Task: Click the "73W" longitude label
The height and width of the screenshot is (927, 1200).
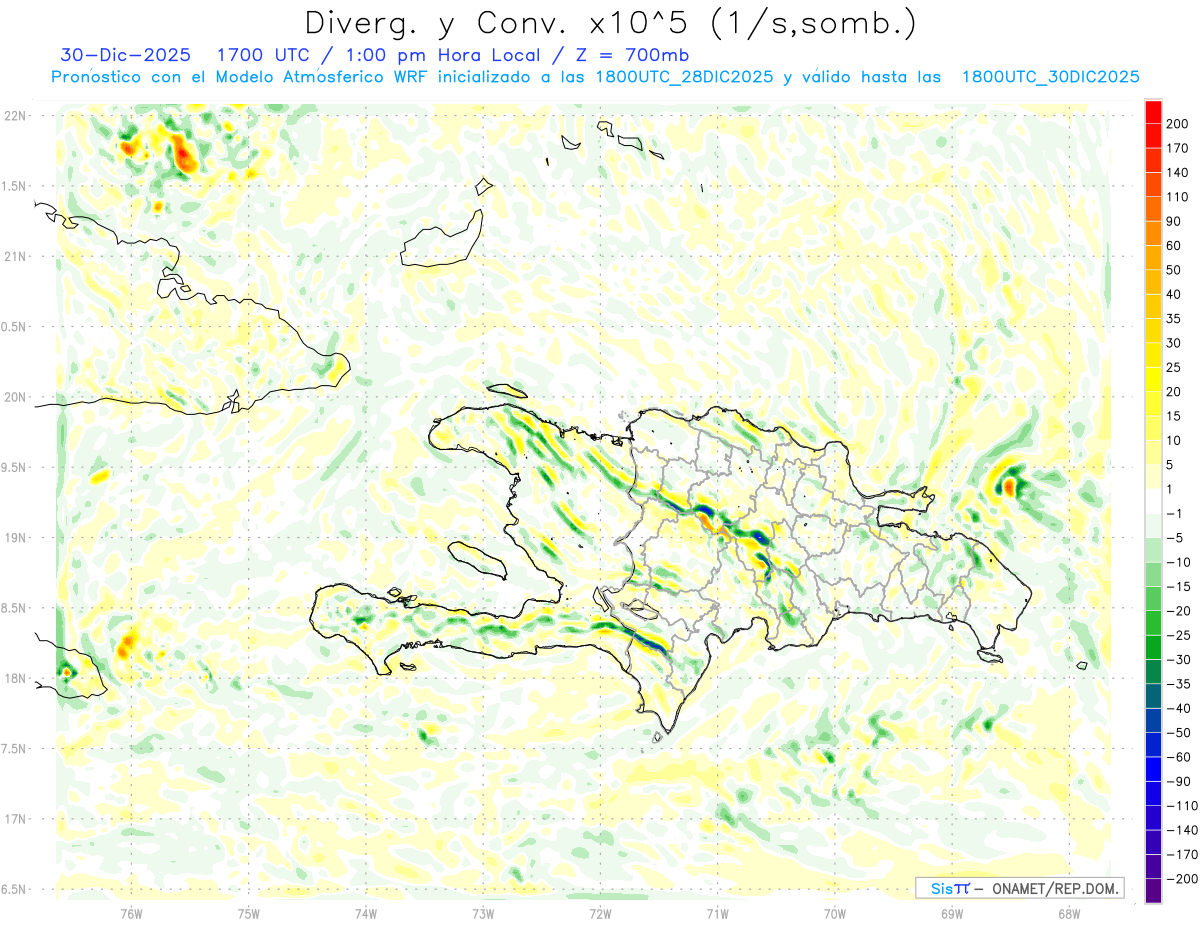Action: click(x=483, y=913)
